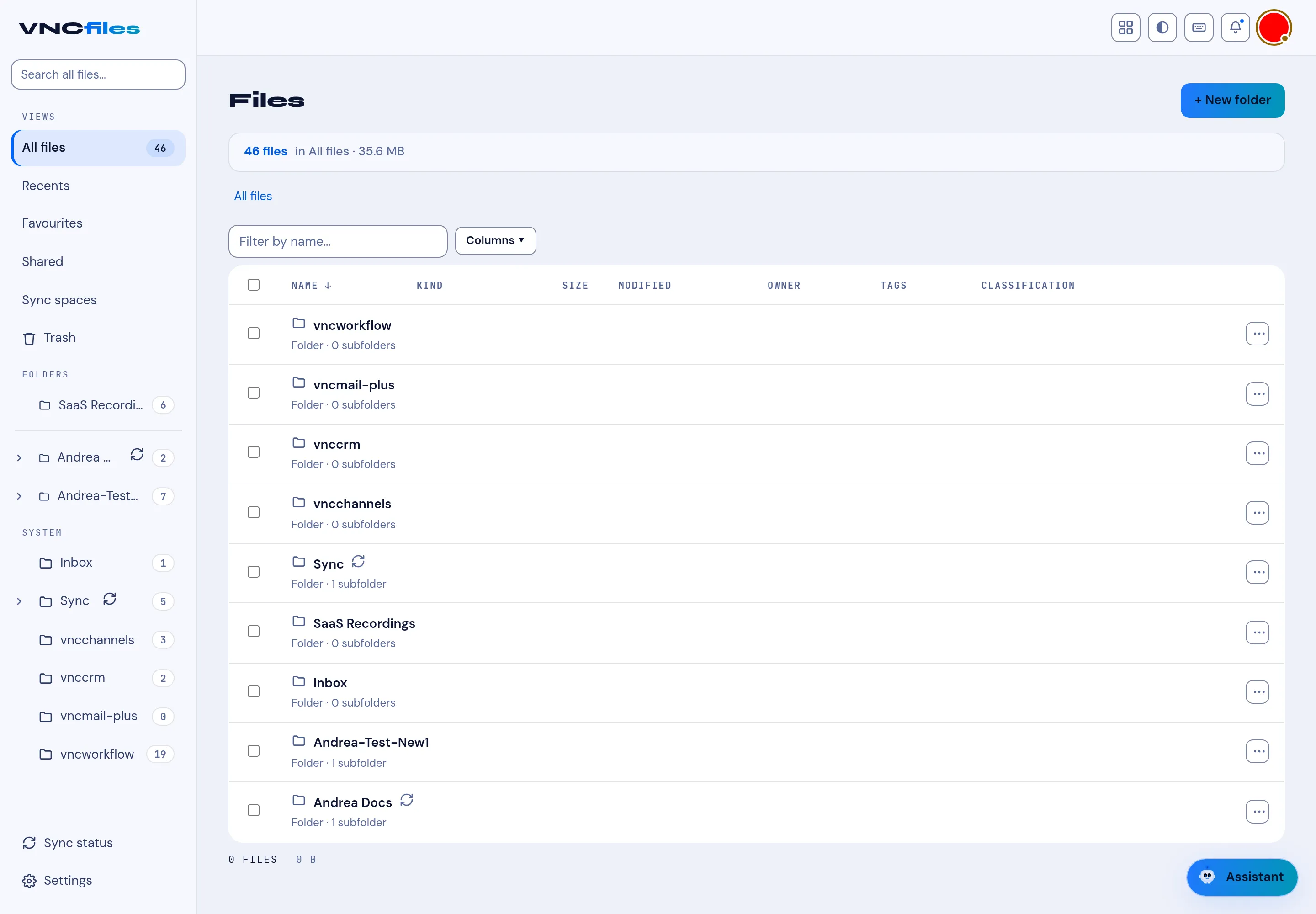Open the Shared view
Screen dimensions: 1316x914
[x=98, y=262]
